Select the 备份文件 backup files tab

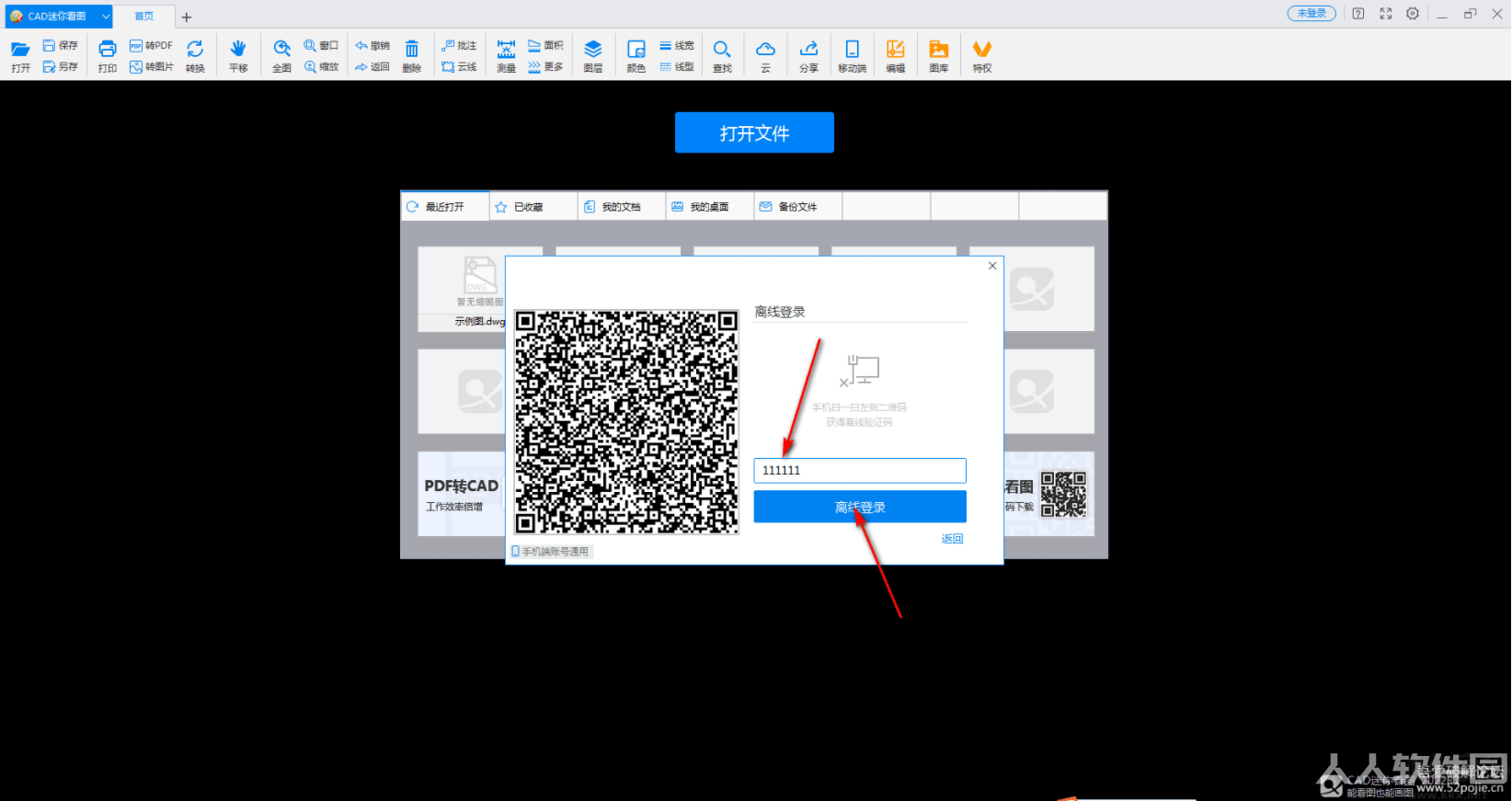[x=798, y=207]
